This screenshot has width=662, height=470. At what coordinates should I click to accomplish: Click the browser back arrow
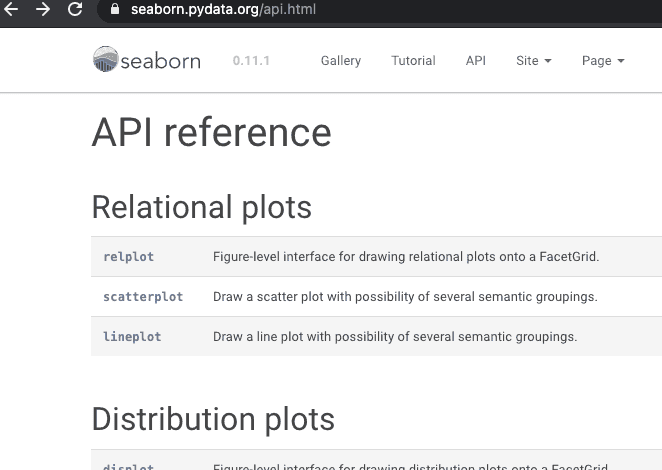[12, 10]
